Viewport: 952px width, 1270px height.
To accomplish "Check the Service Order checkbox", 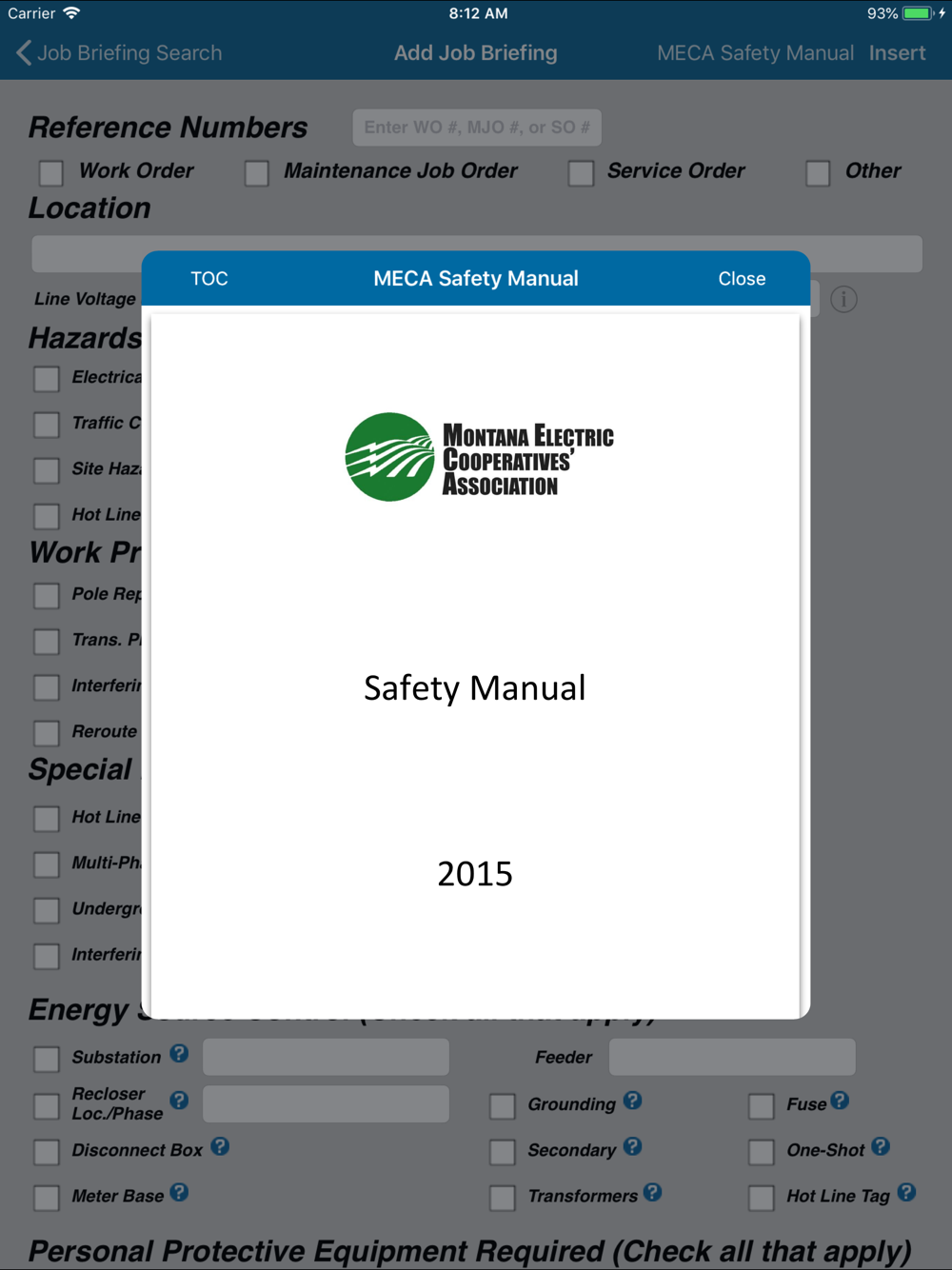I will click(x=581, y=173).
